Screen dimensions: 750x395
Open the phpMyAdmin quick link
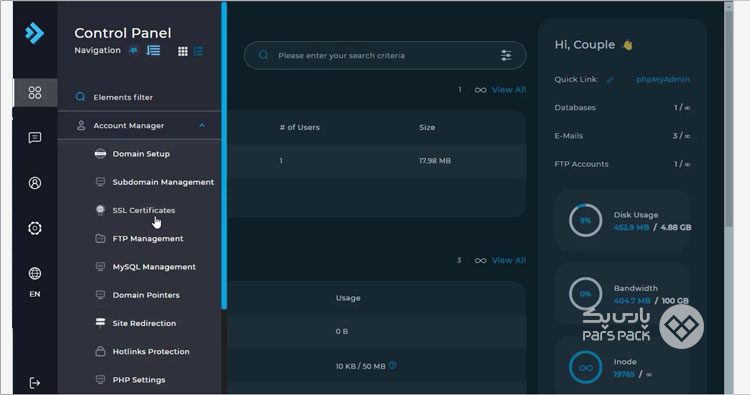click(x=663, y=79)
